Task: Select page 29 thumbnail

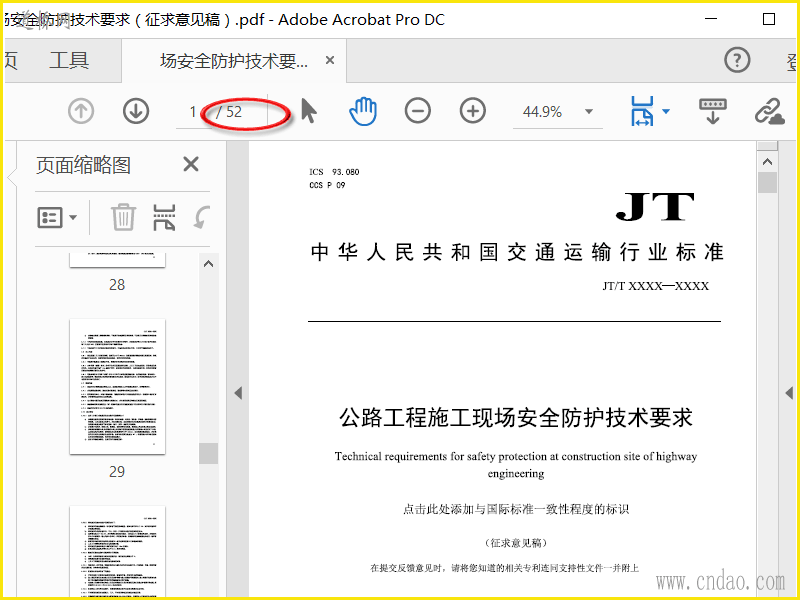Action: (117, 386)
